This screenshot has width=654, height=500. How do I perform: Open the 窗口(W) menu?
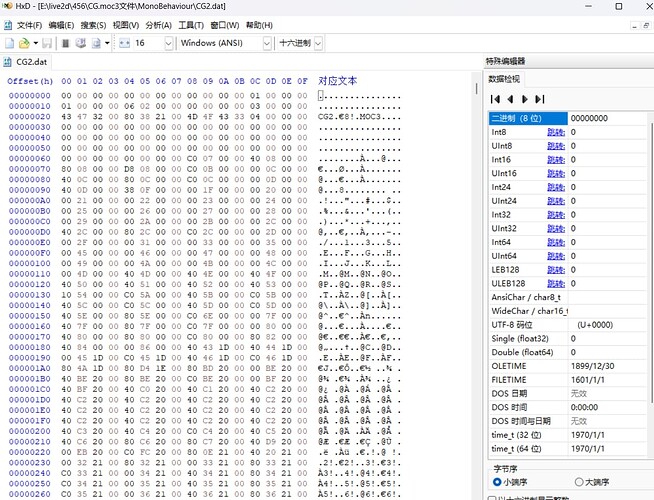tap(225, 25)
